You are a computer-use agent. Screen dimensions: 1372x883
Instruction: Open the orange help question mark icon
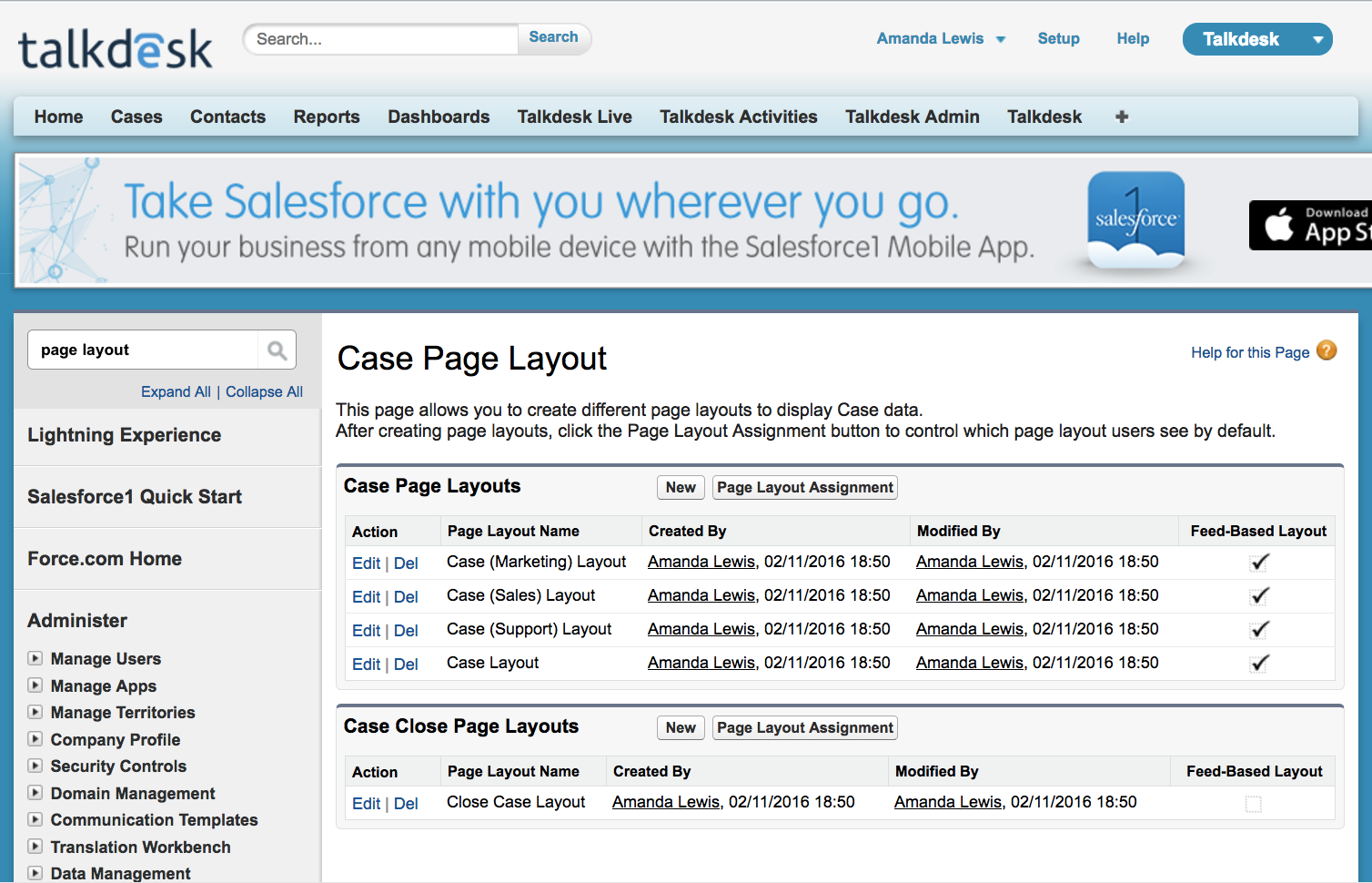click(1327, 350)
